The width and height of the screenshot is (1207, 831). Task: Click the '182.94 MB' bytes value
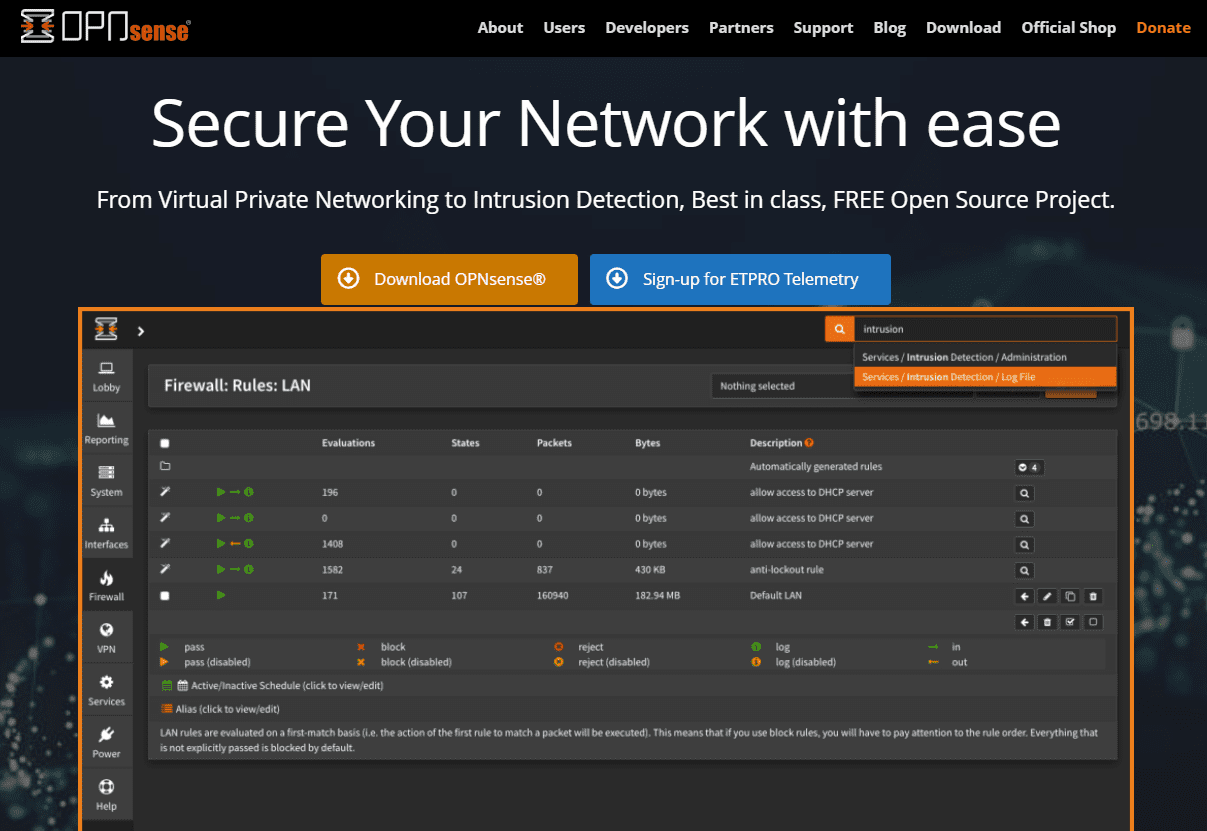click(x=657, y=596)
